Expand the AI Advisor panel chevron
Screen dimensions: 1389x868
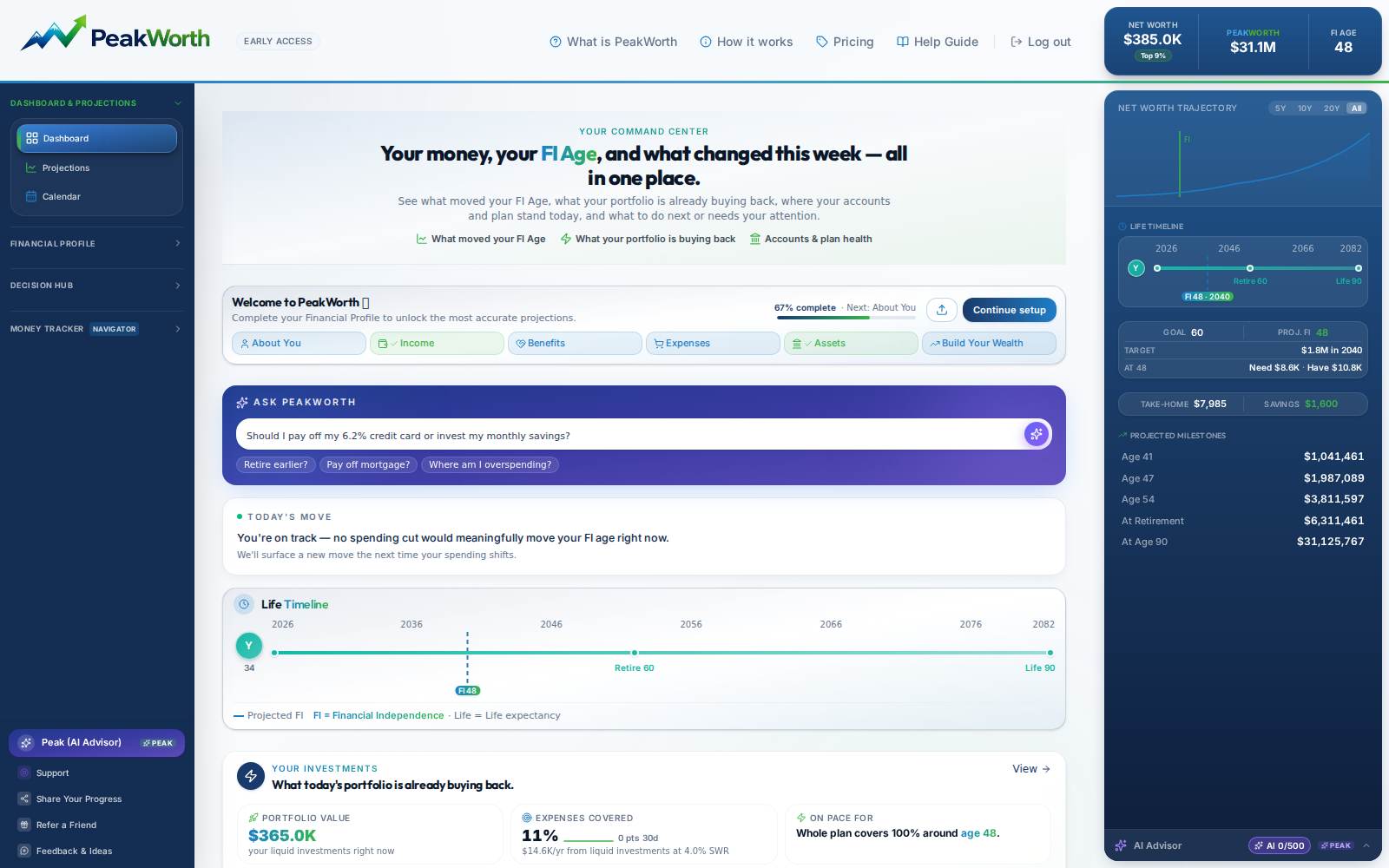point(1366,845)
